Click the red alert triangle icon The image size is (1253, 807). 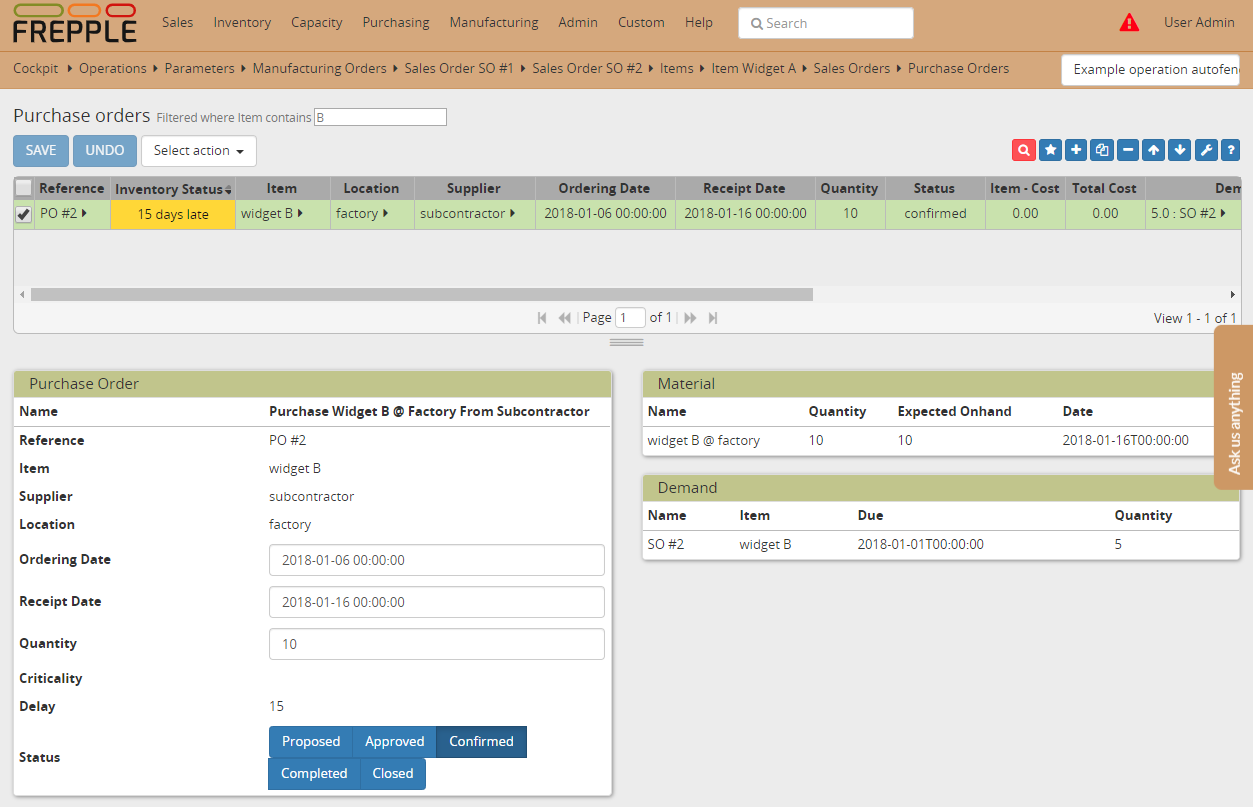(1129, 20)
